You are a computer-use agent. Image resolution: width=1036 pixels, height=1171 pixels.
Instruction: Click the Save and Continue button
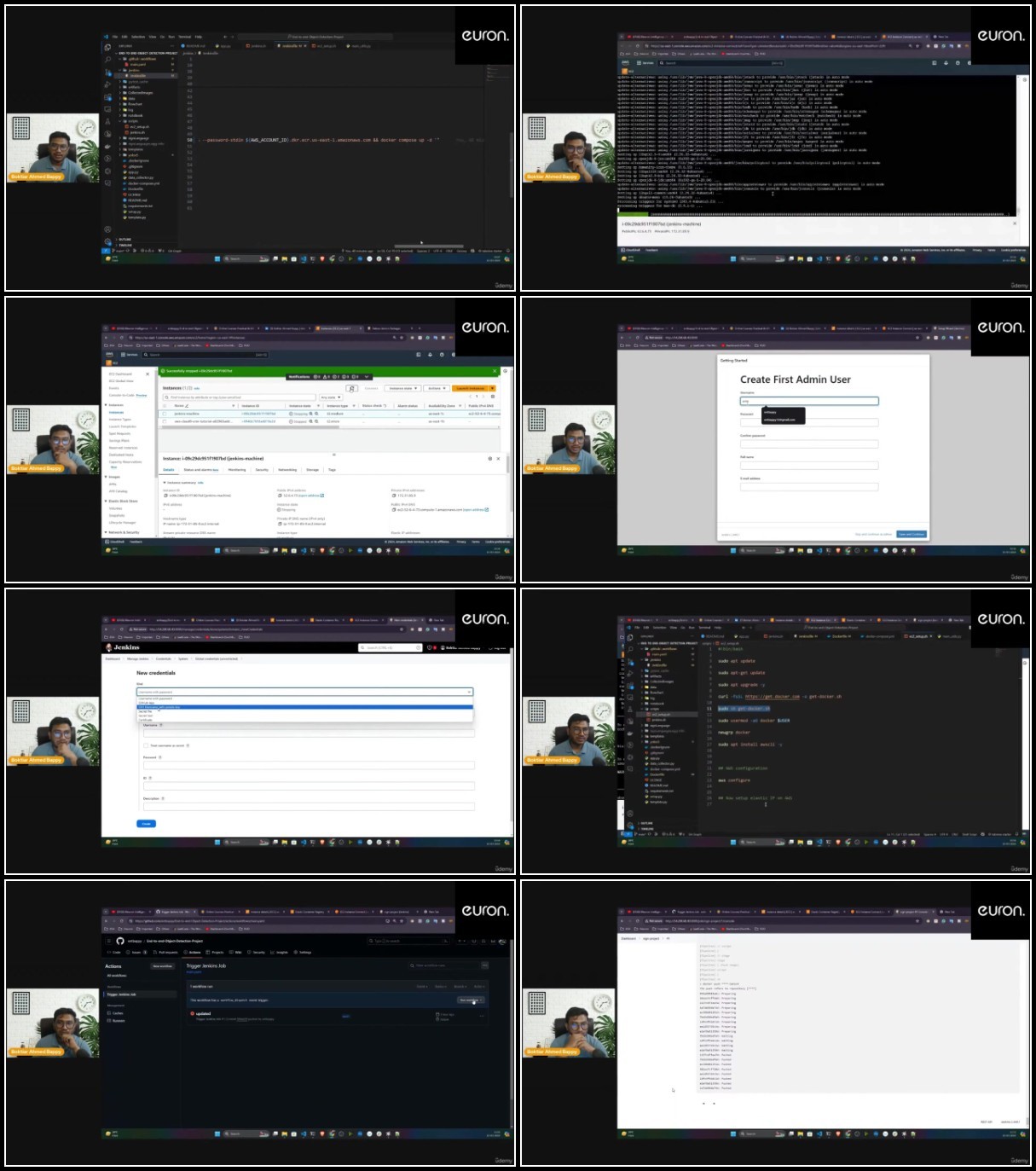[x=912, y=534]
